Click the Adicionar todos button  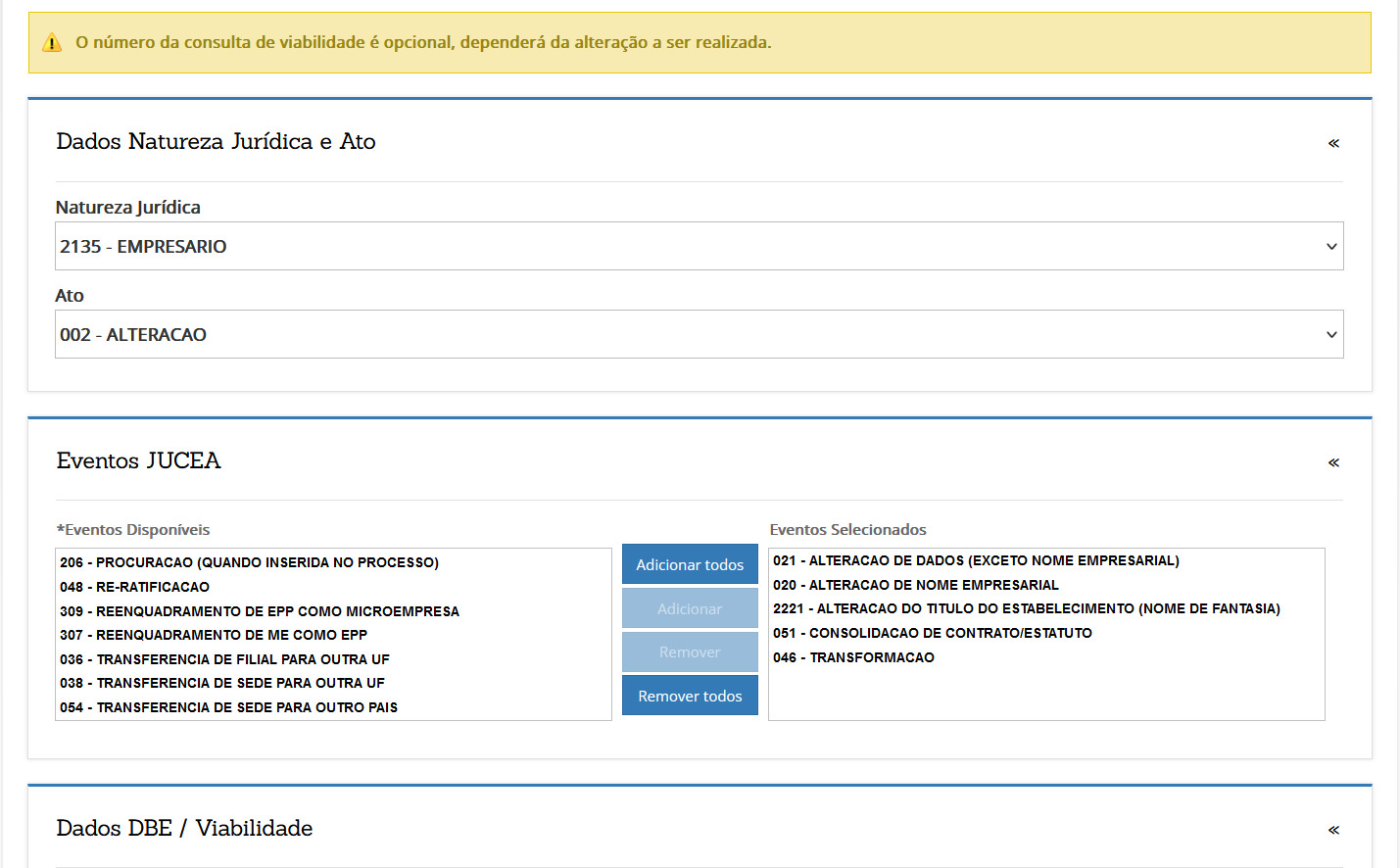(690, 564)
